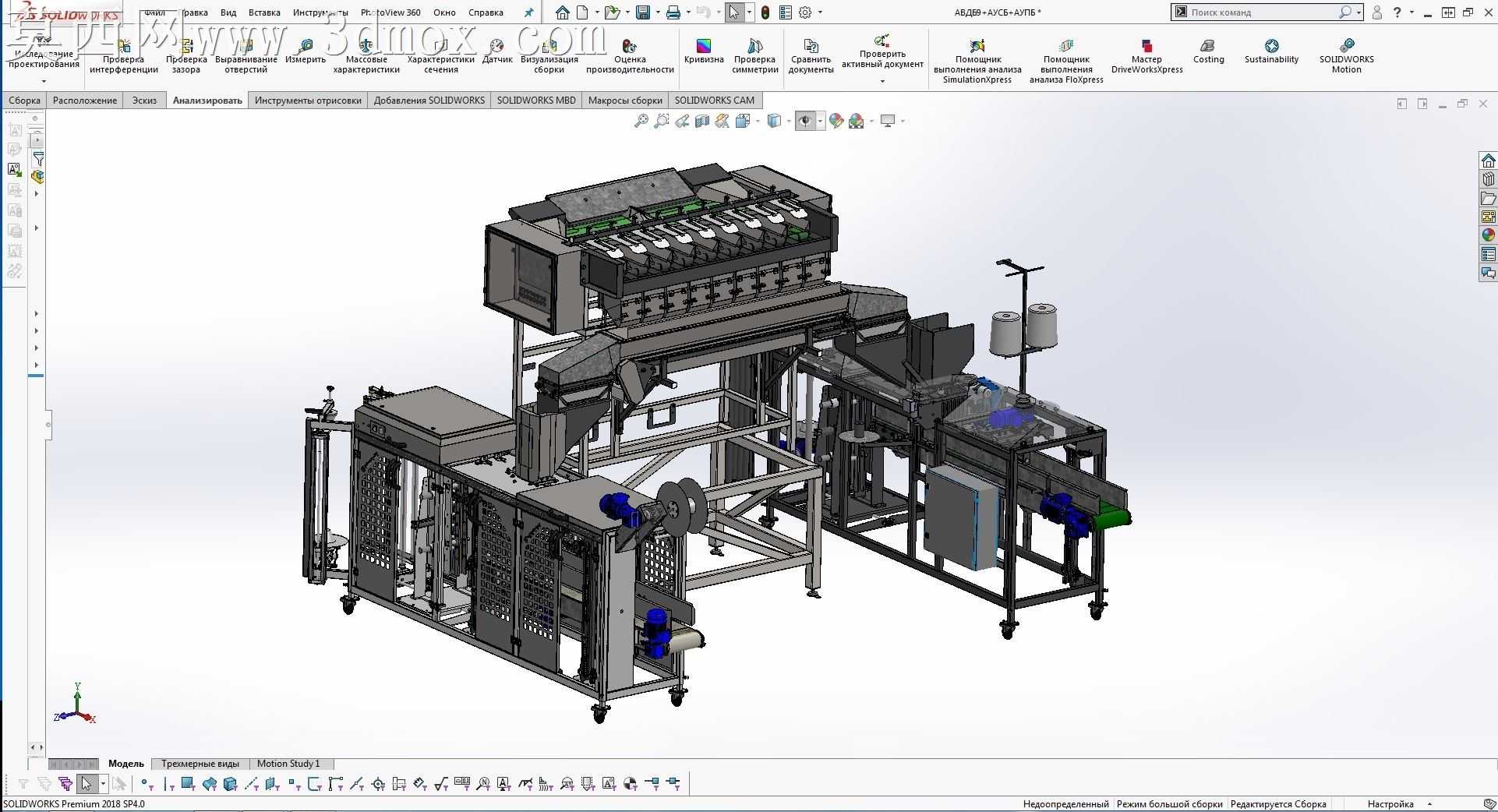Toggle Filter Faces in bottom toolbar
Image resolution: width=1498 pixels, height=812 pixels.
click(188, 784)
